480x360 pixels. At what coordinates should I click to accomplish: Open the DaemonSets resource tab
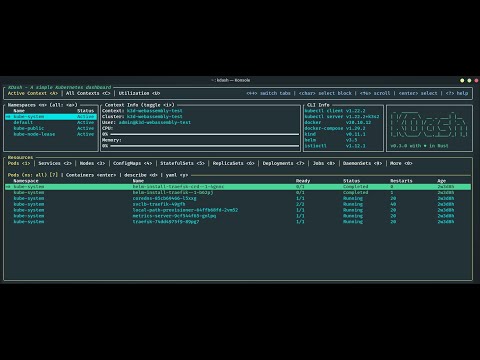pos(362,163)
